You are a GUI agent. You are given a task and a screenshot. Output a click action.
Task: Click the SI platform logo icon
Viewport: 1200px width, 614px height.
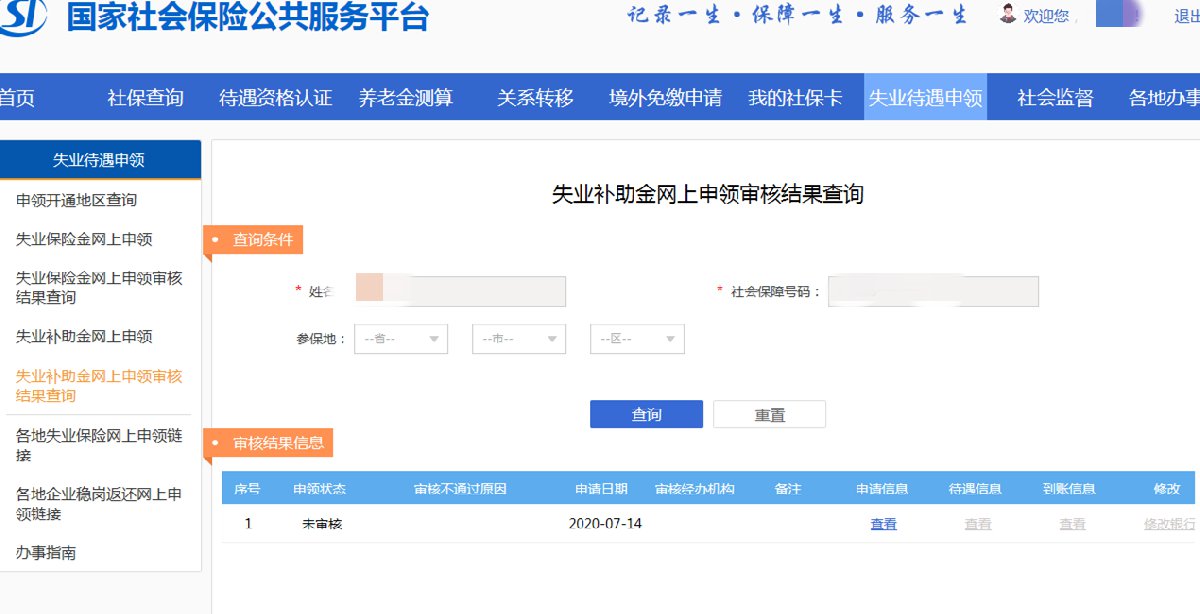[24, 17]
